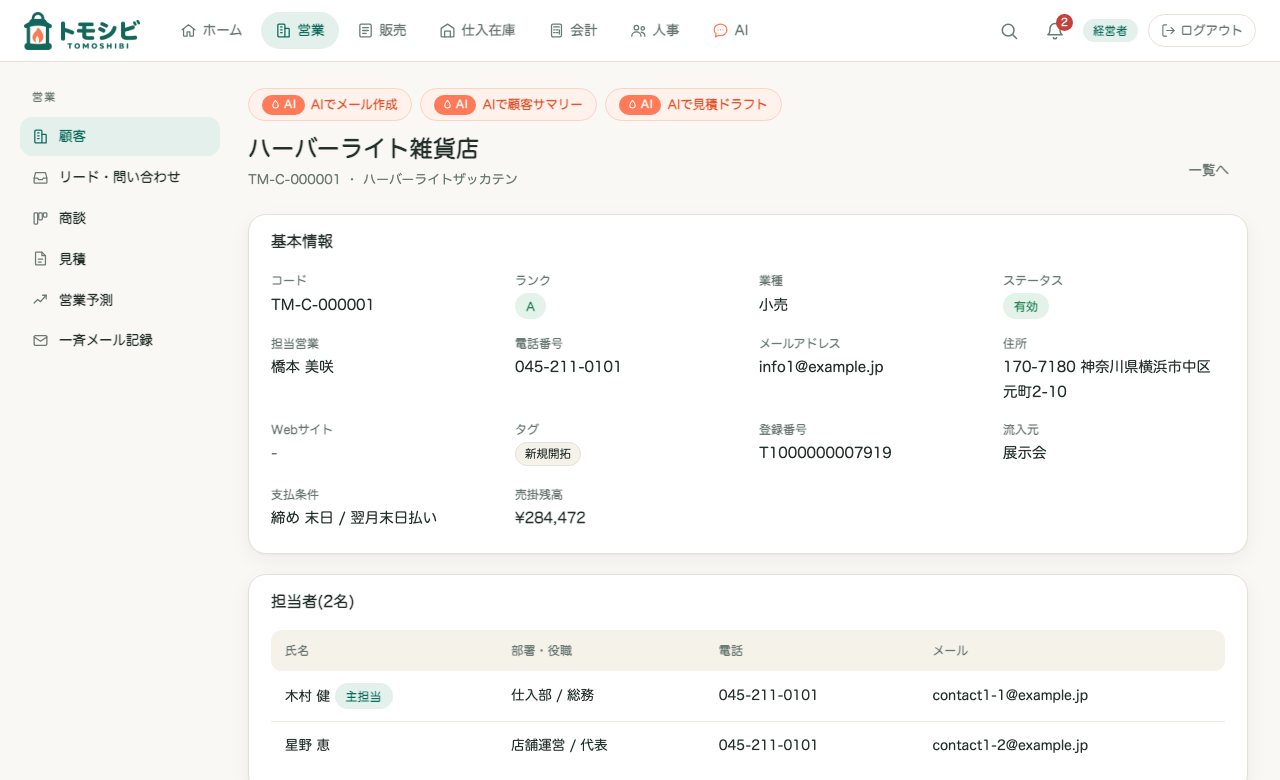This screenshot has width=1280, height=780.
Task: Click the ログアウト button
Action: click(x=1202, y=31)
